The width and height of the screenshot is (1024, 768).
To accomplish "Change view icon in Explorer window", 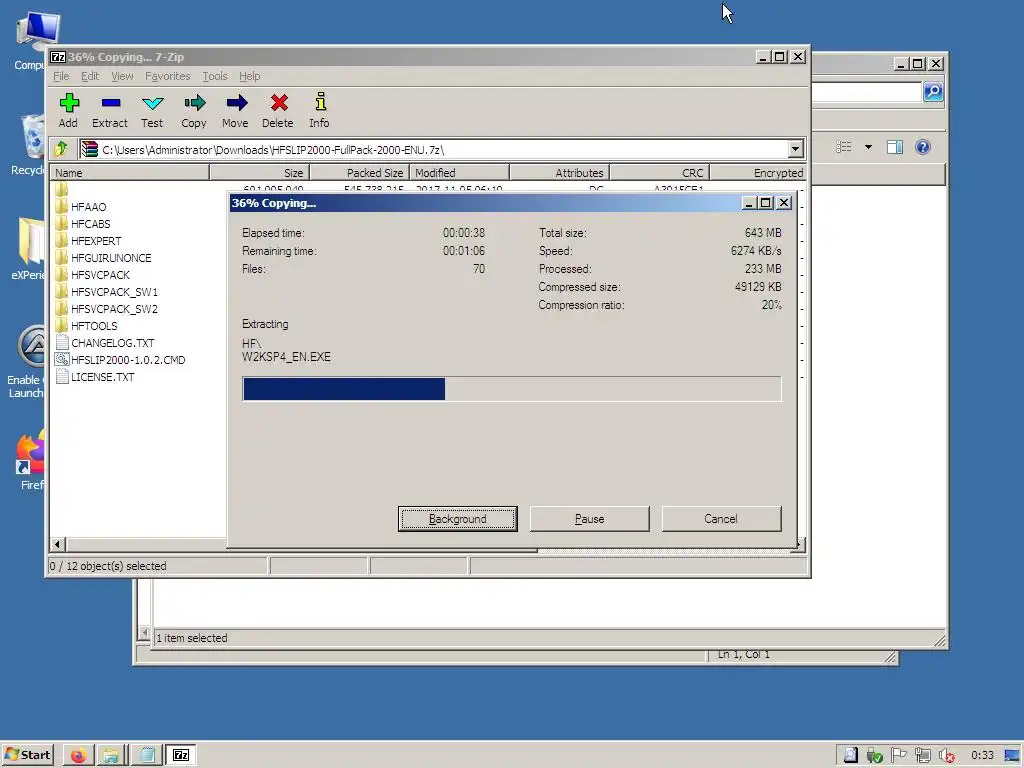I will [844, 147].
